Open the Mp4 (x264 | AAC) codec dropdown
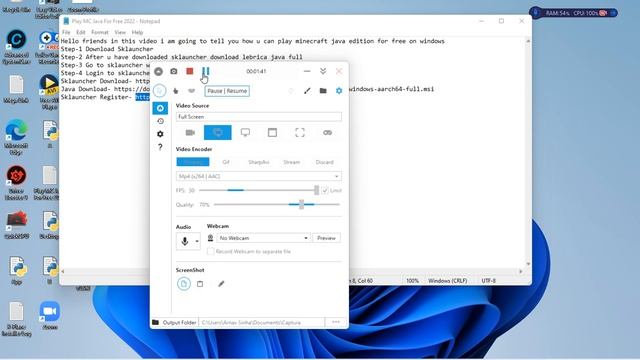This screenshot has height=360, width=640. (259, 176)
